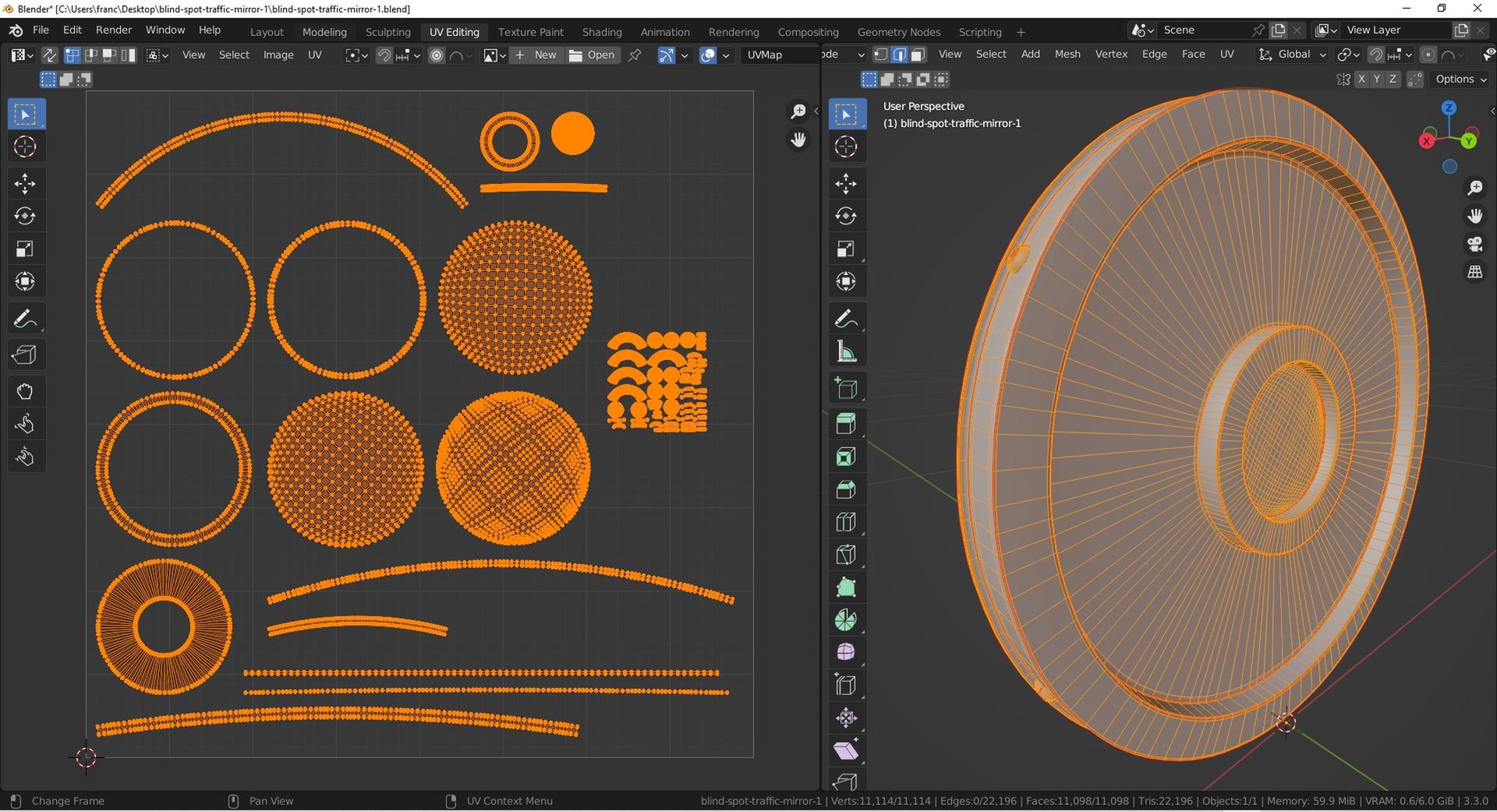Pick the Bevel tool in viewport toolbar
The image size is (1497, 812).
846,489
